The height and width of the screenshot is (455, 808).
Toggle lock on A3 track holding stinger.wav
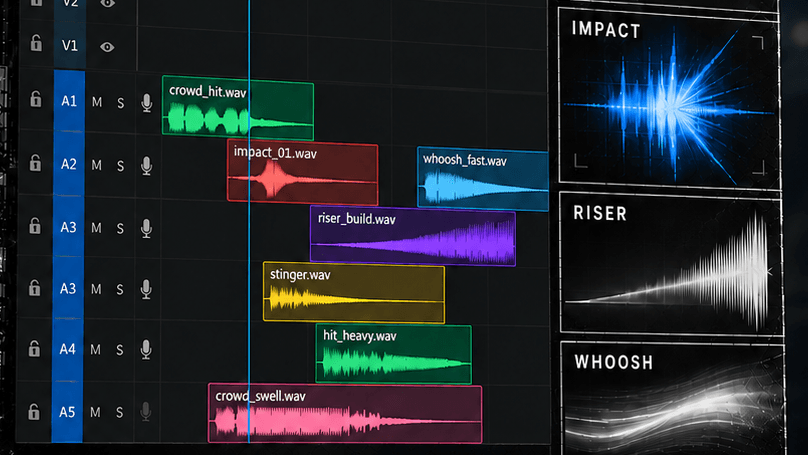(35, 288)
